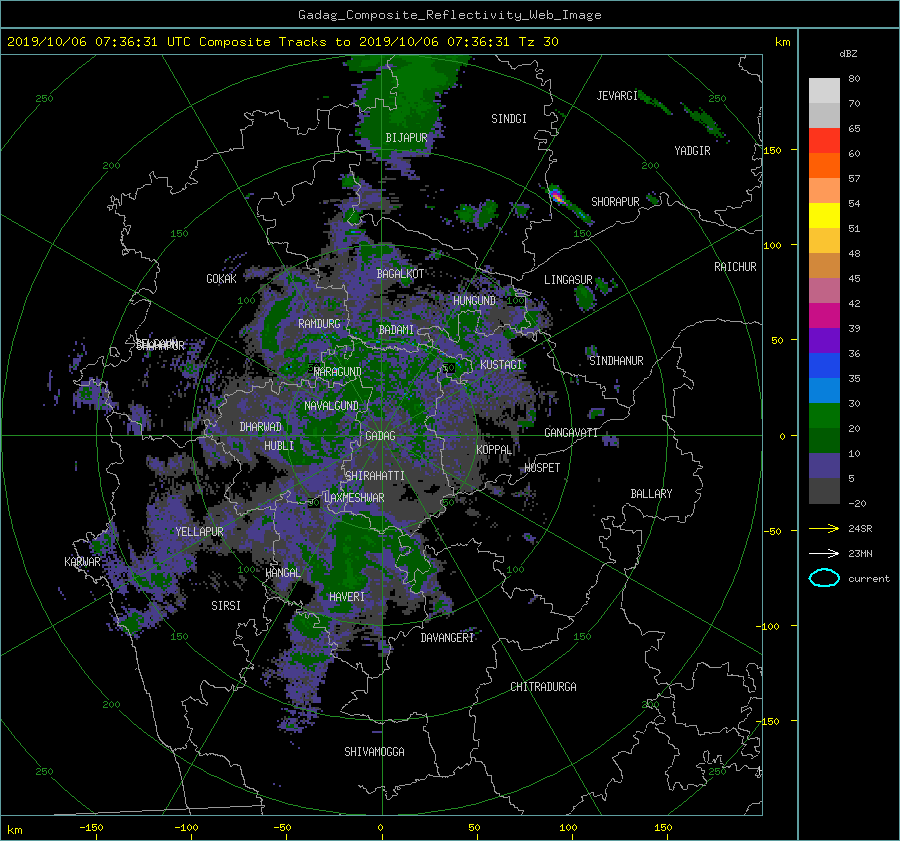Click the 'current' legend text
900x841 pixels.
(869, 579)
